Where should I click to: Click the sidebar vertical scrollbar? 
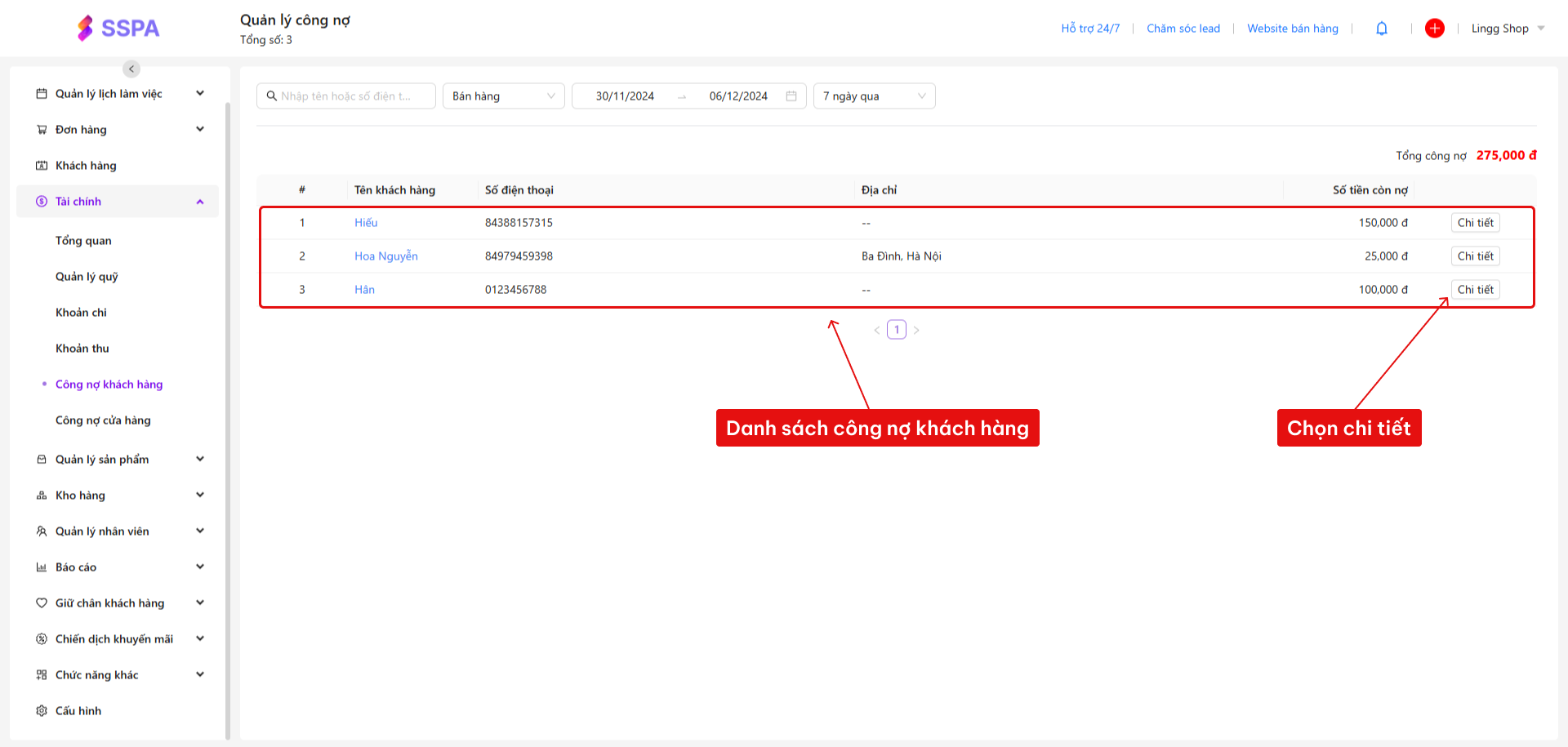(228, 420)
